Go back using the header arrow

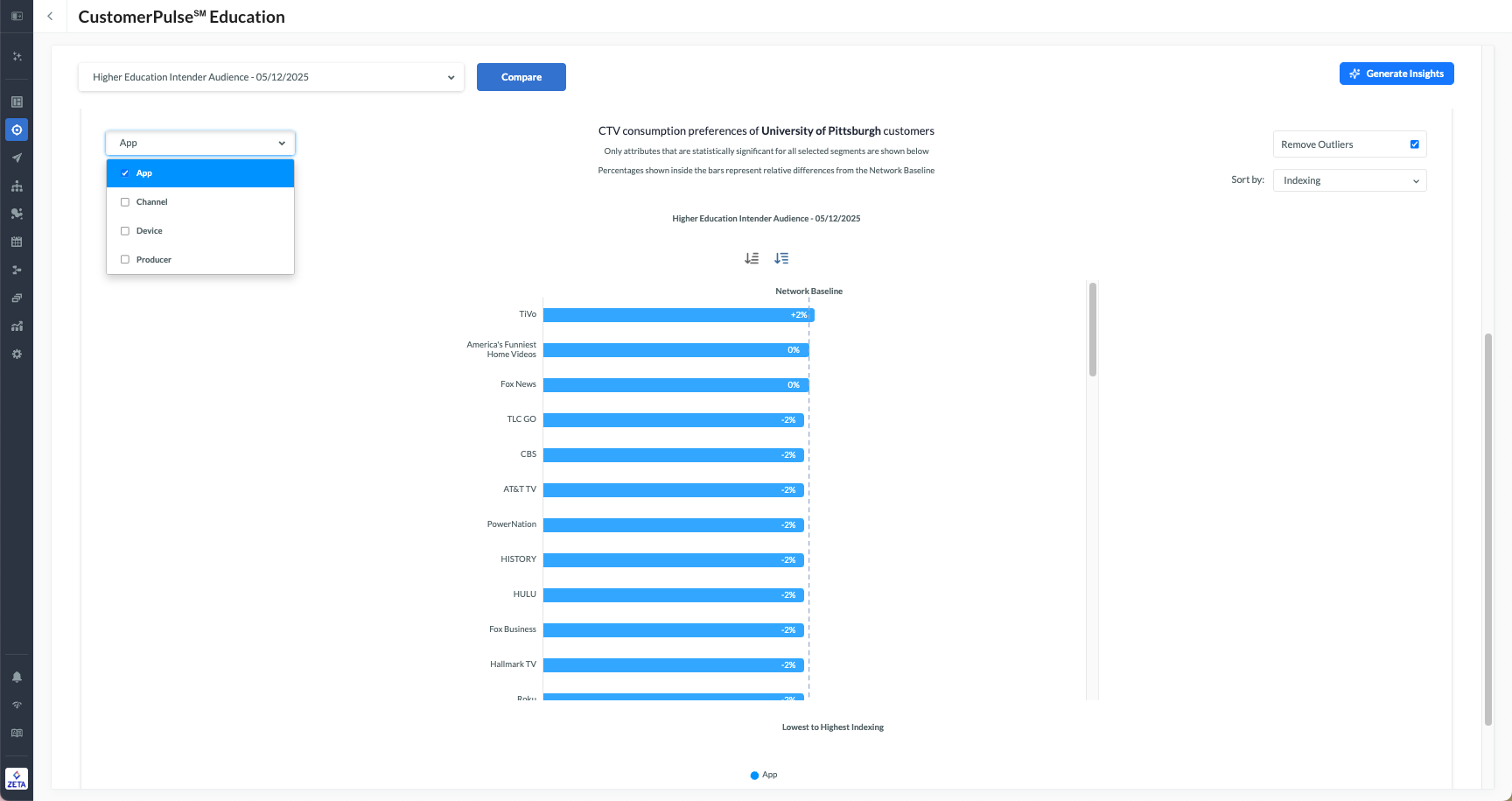click(50, 17)
